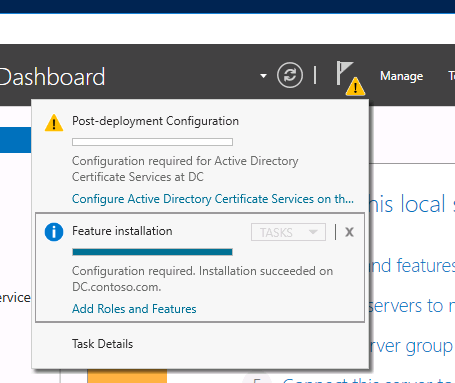Open the Manage menu
The height and width of the screenshot is (383, 455).
coord(402,76)
